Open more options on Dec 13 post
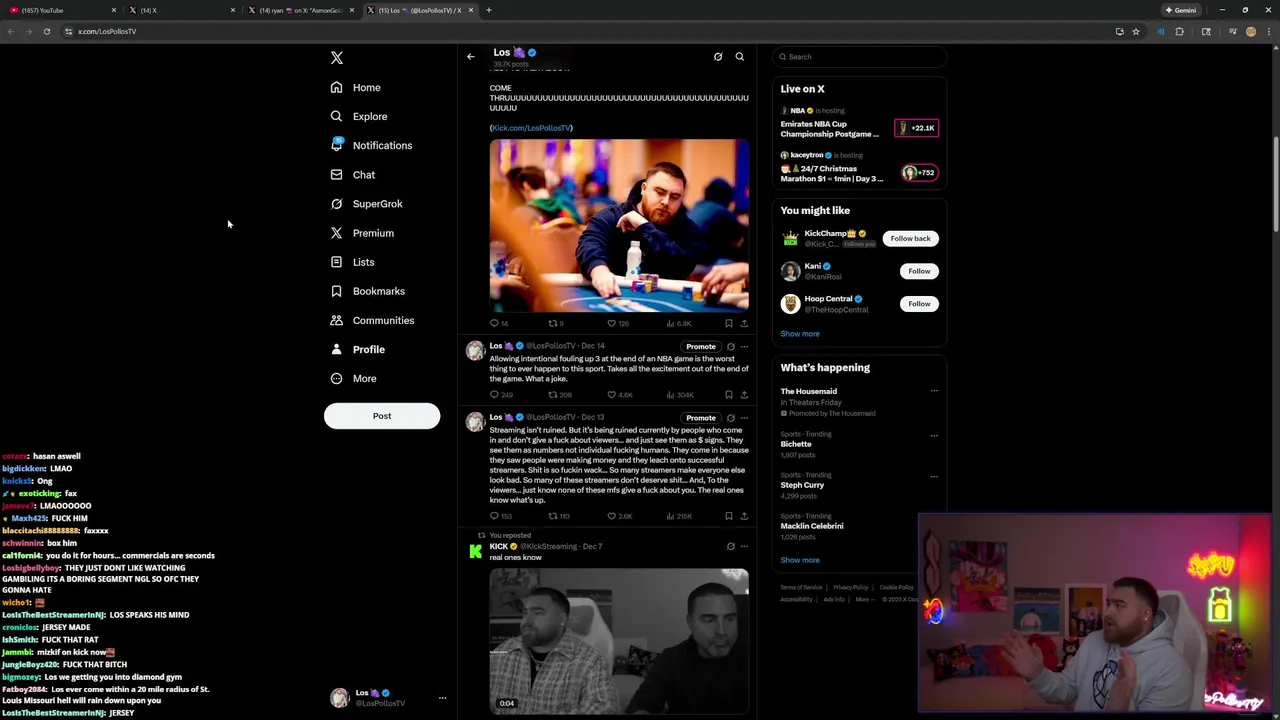This screenshot has height=720, width=1280. click(744, 418)
